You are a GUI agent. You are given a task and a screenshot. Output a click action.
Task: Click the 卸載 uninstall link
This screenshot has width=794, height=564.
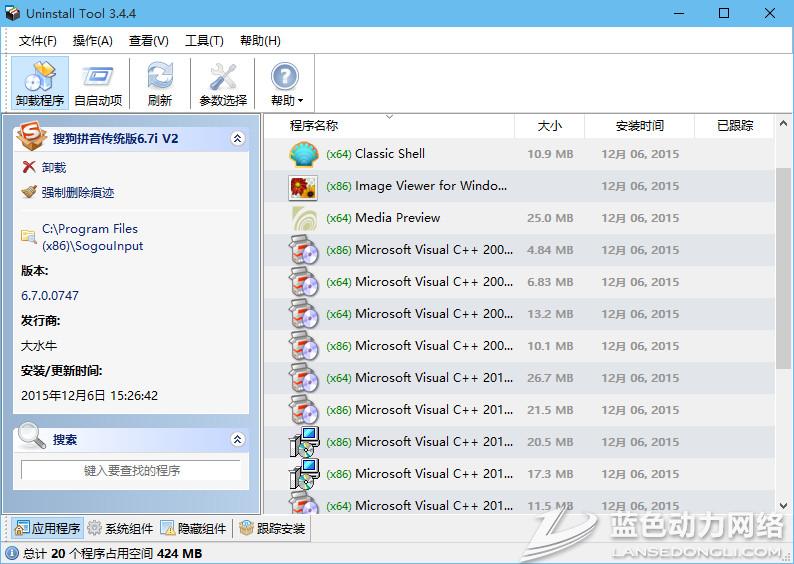54,168
